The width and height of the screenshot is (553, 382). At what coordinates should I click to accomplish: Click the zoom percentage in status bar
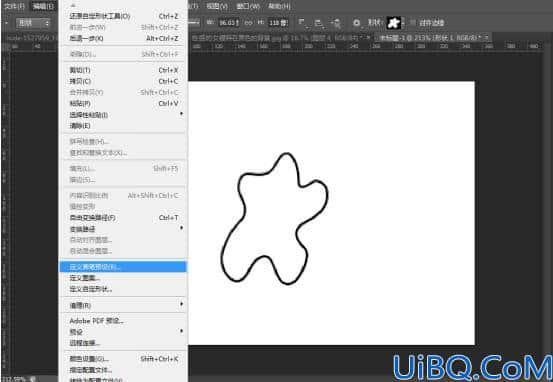coord(14,379)
